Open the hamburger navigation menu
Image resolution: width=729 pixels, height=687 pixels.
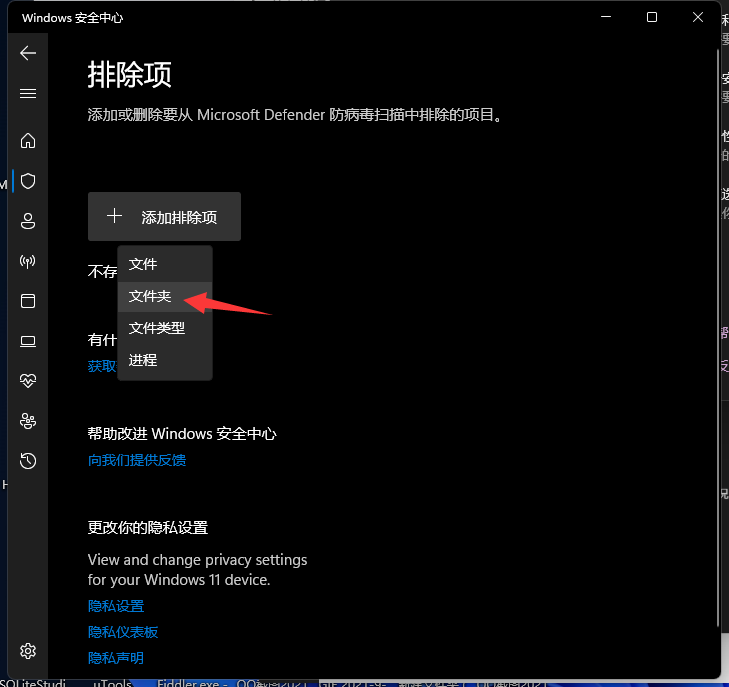pyautogui.click(x=28, y=93)
